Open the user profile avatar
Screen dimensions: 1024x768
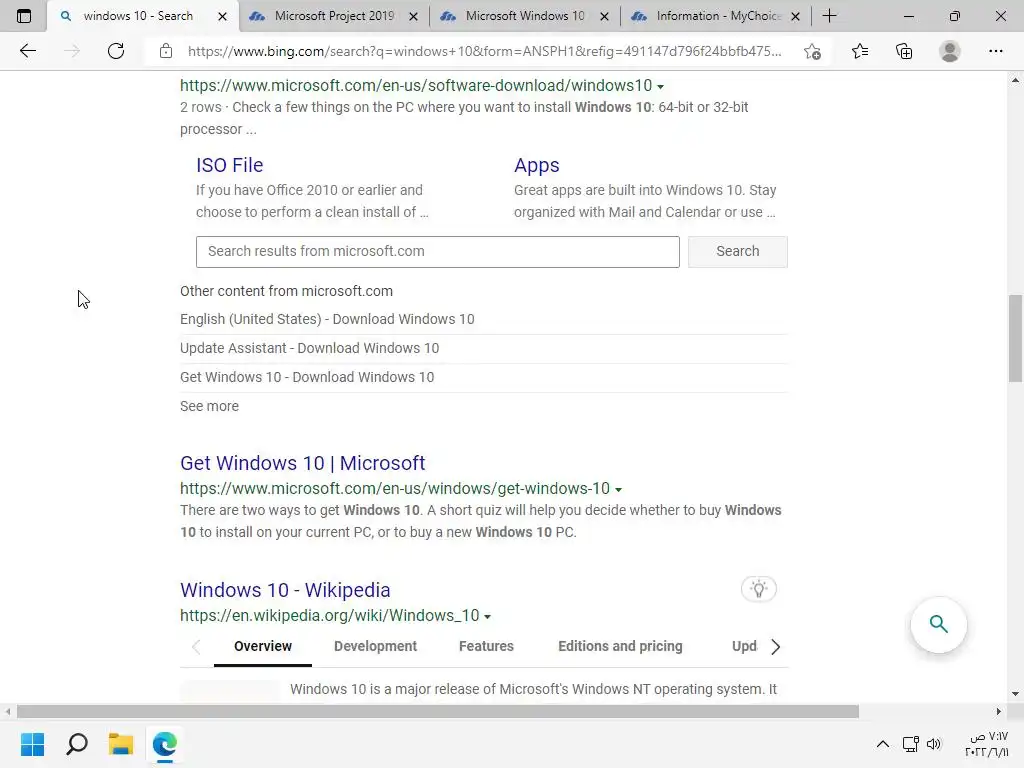pos(950,51)
